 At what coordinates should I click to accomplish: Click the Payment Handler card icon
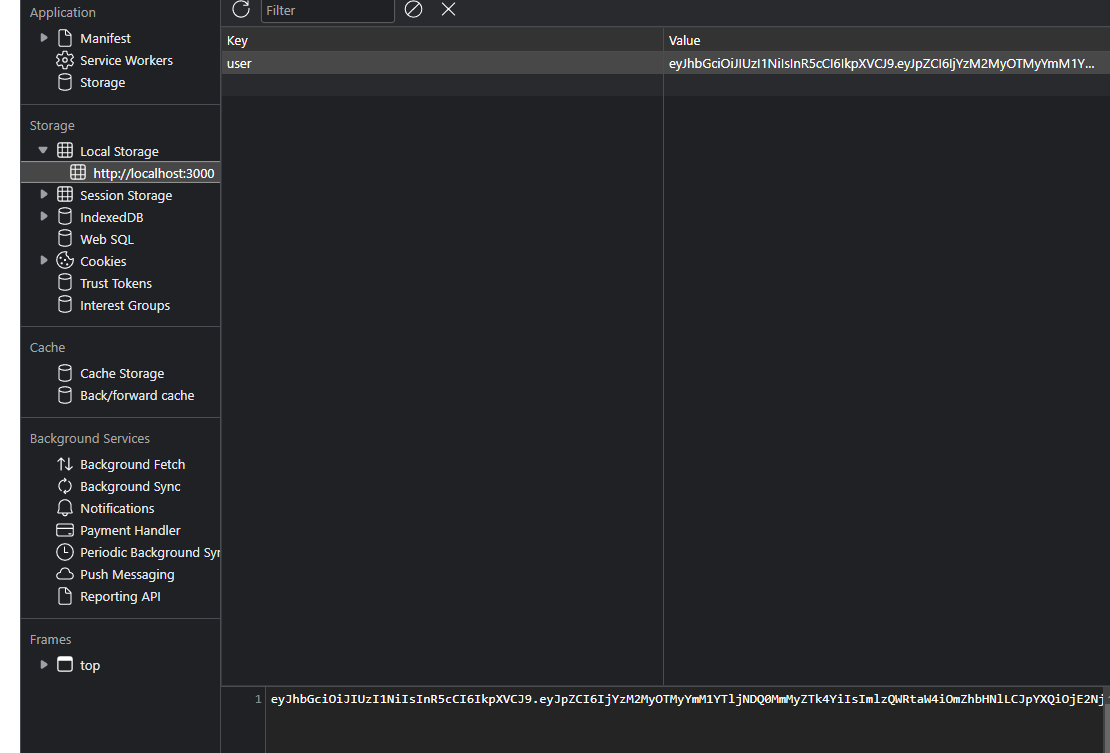pyautogui.click(x=64, y=530)
